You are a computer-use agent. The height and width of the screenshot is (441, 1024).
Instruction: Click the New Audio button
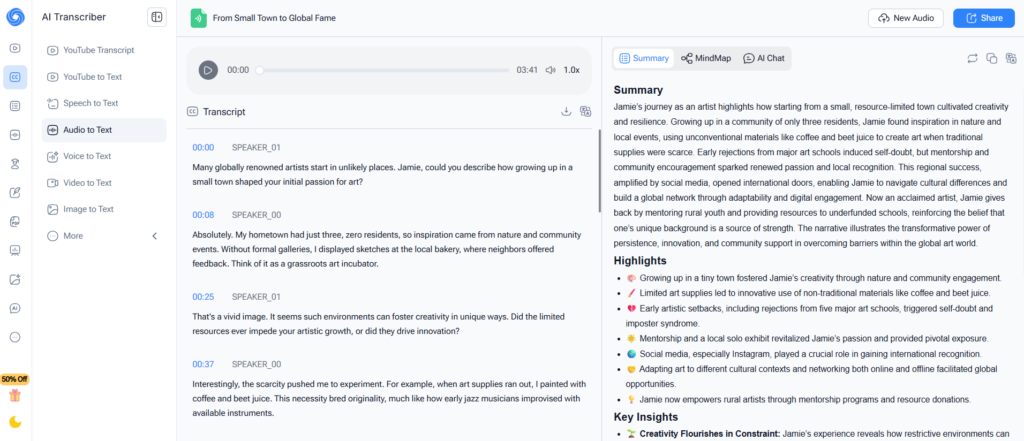(906, 18)
